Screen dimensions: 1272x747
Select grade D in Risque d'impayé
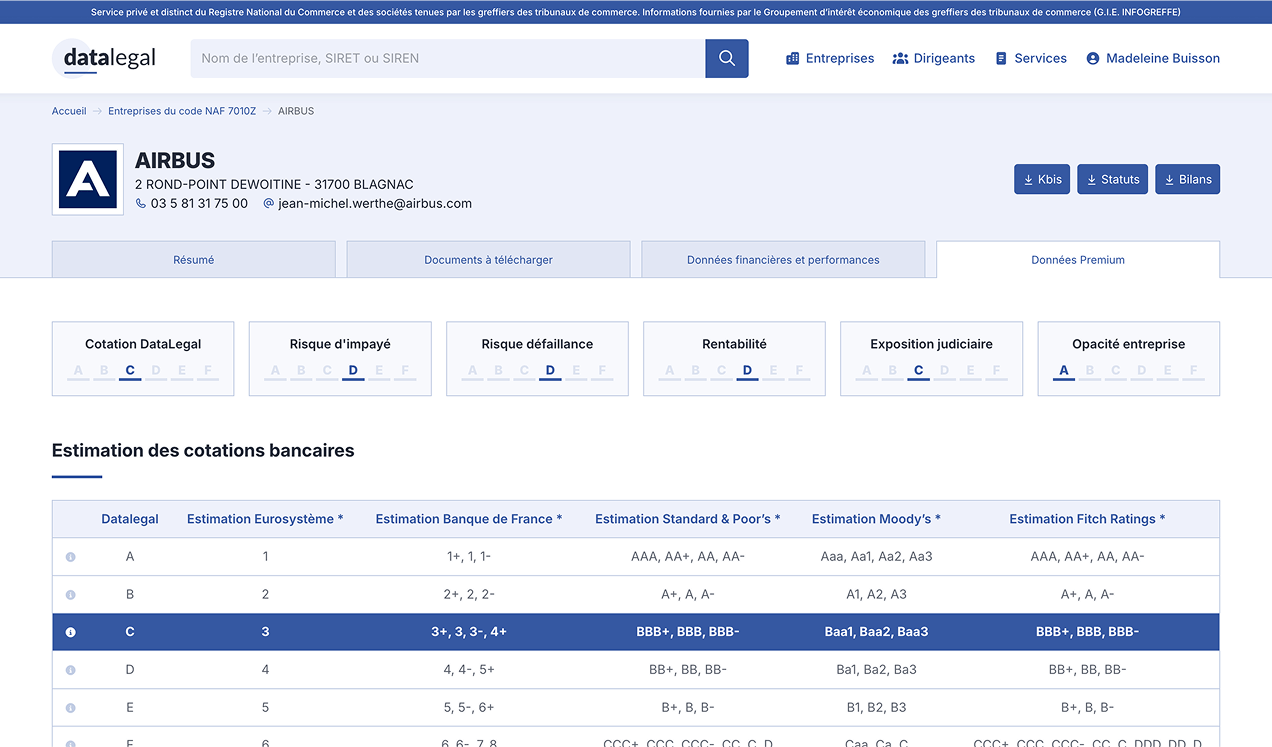coord(353,370)
